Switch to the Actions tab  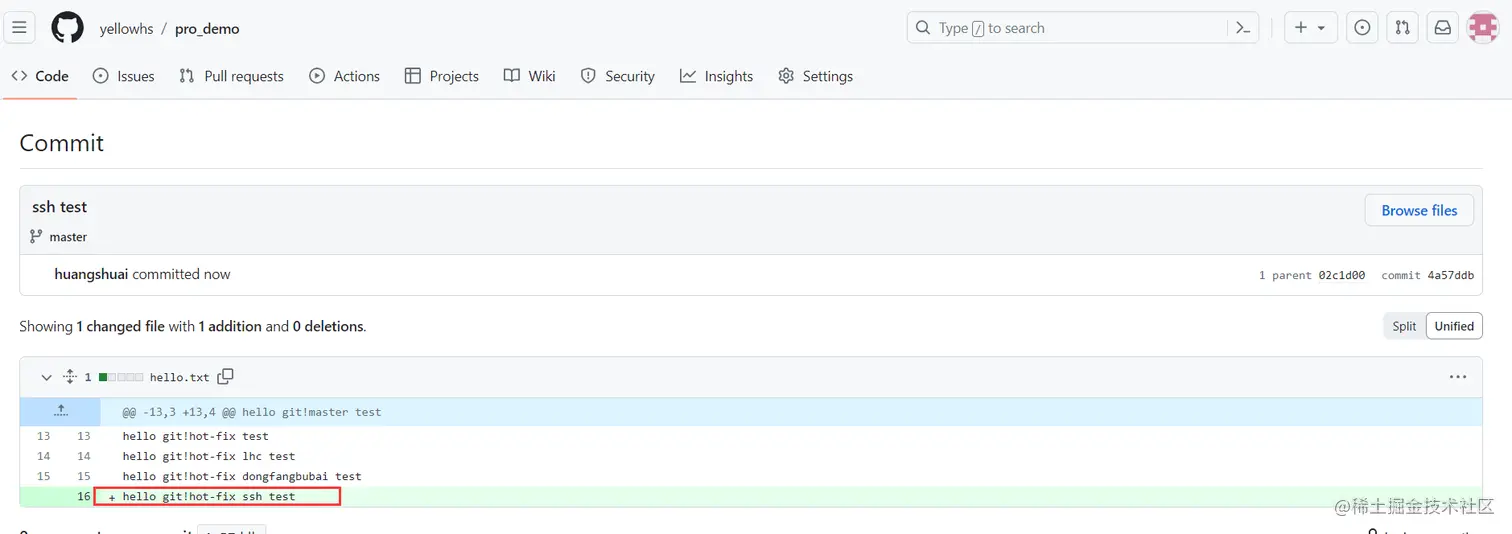tap(345, 76)
